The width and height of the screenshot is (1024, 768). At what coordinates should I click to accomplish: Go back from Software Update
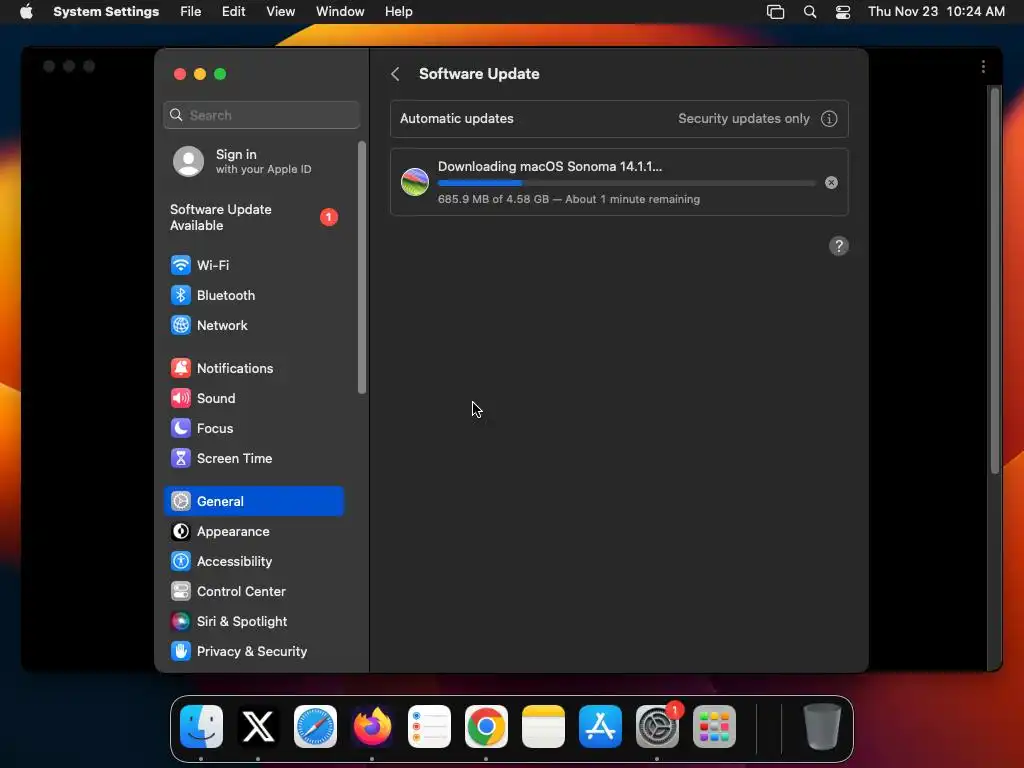[x=395, y=74]
